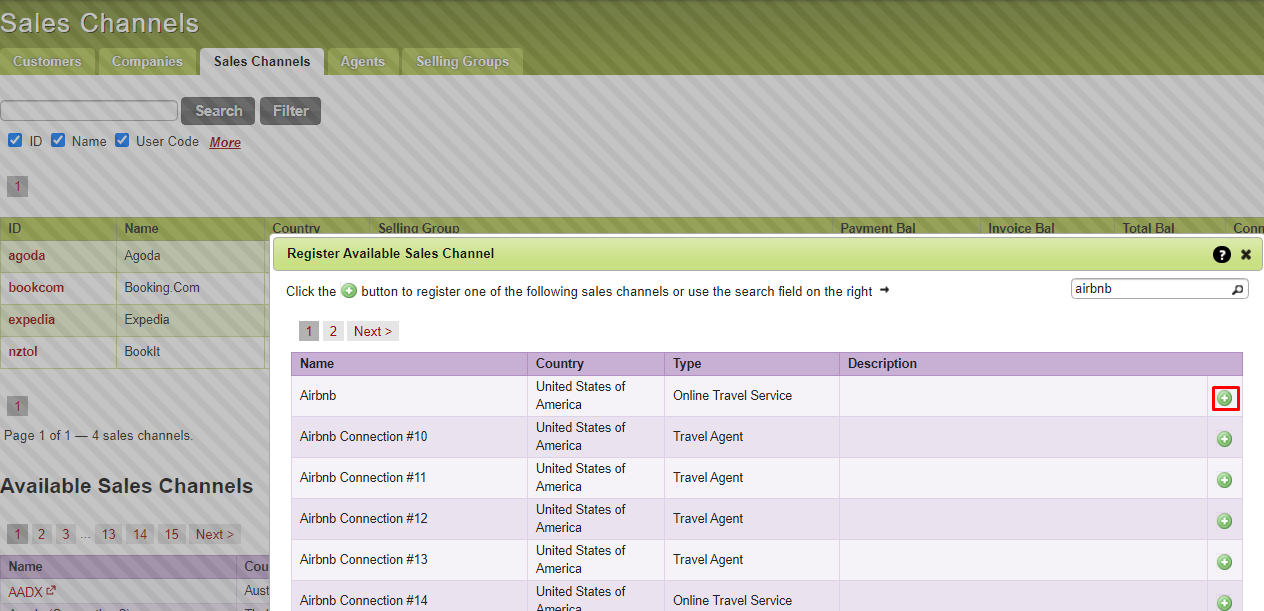Click Online Travel Service in the Airbnb row
Screen dimensions: 1264x611
[x=732, y=395]
